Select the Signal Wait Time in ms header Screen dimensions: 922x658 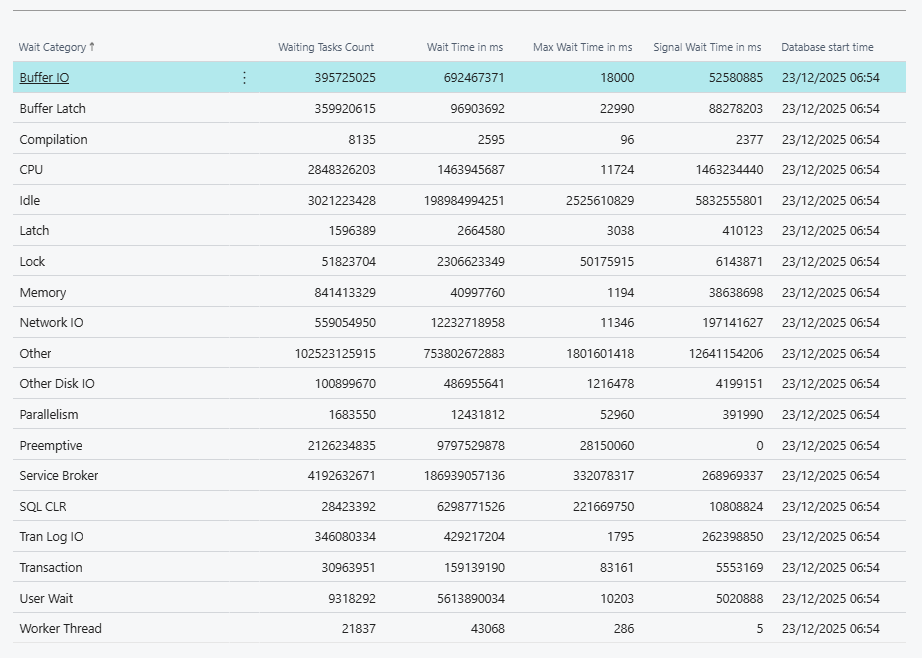point(707,47)
